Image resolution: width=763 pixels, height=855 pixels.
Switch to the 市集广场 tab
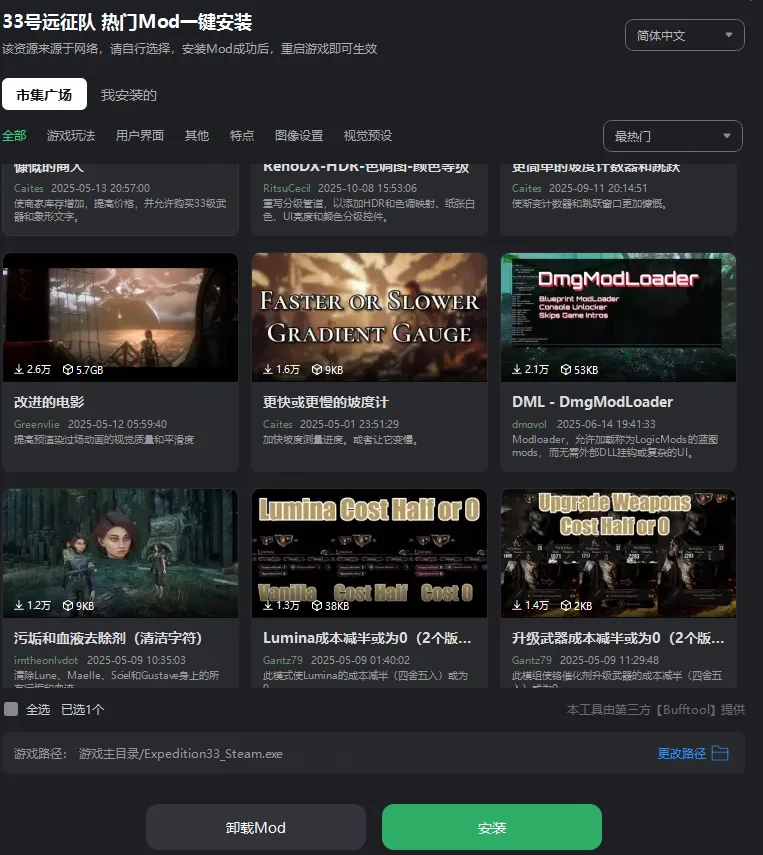pos(44,94)
